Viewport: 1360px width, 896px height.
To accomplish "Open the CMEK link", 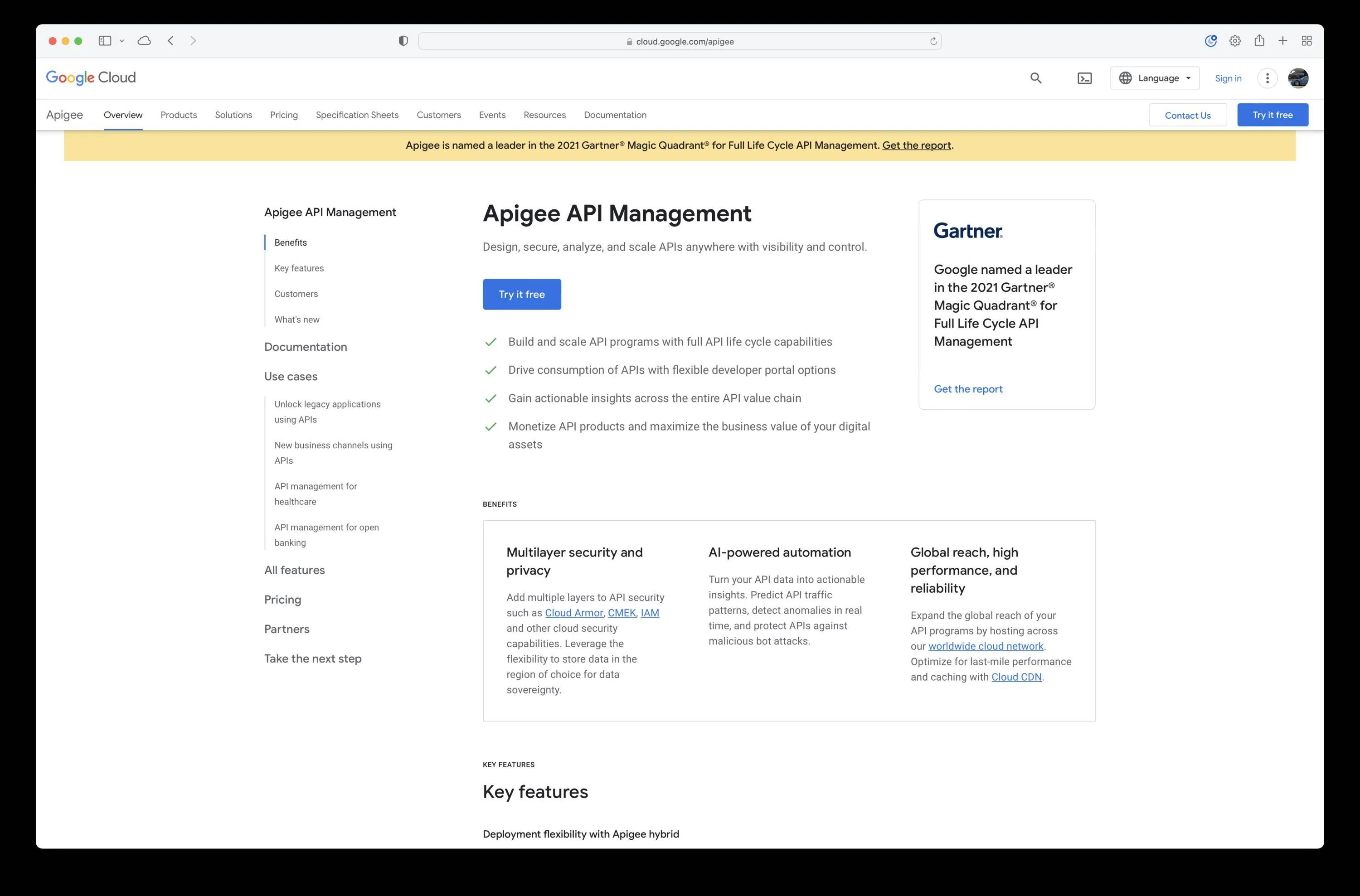I will [622, 613].
